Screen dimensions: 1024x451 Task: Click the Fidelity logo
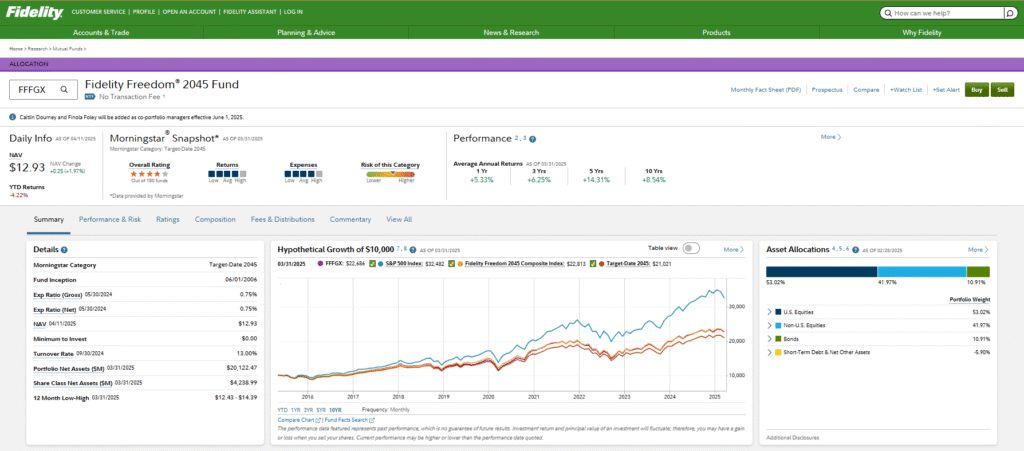tap(35, 12)
